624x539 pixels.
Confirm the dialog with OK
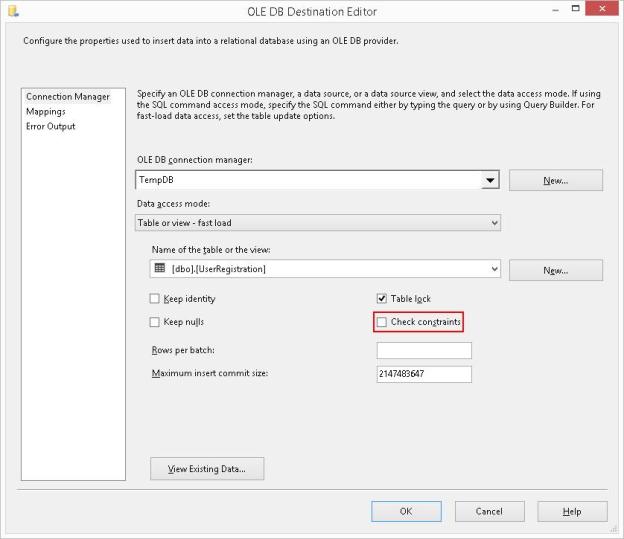[406, 511]
